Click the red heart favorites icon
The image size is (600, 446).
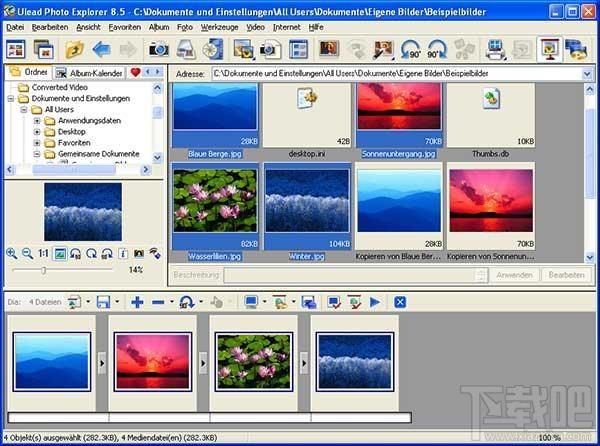(135, 72)
